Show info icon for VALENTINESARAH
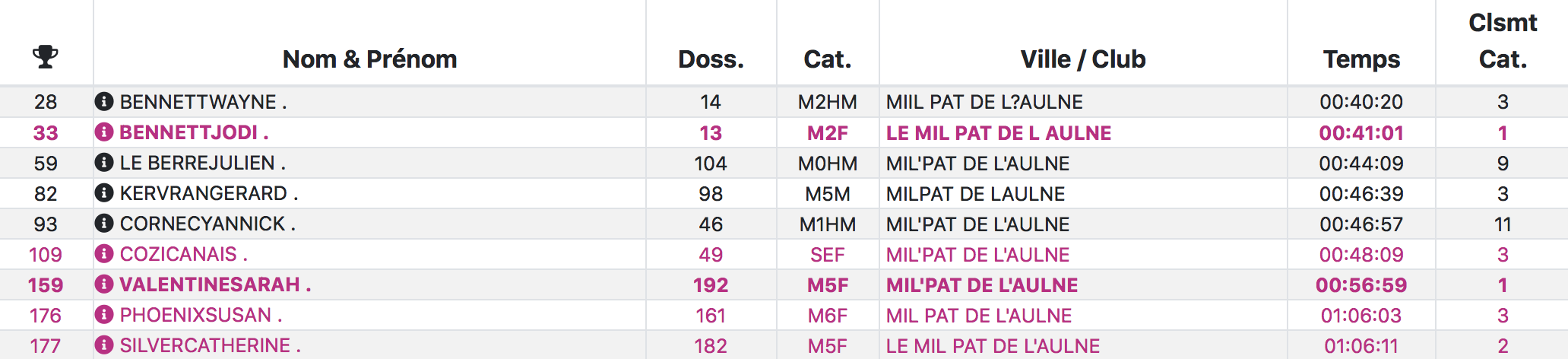The width and height of the screenshot is (1568, 359). pyautogui.click(x=104, y=284)
